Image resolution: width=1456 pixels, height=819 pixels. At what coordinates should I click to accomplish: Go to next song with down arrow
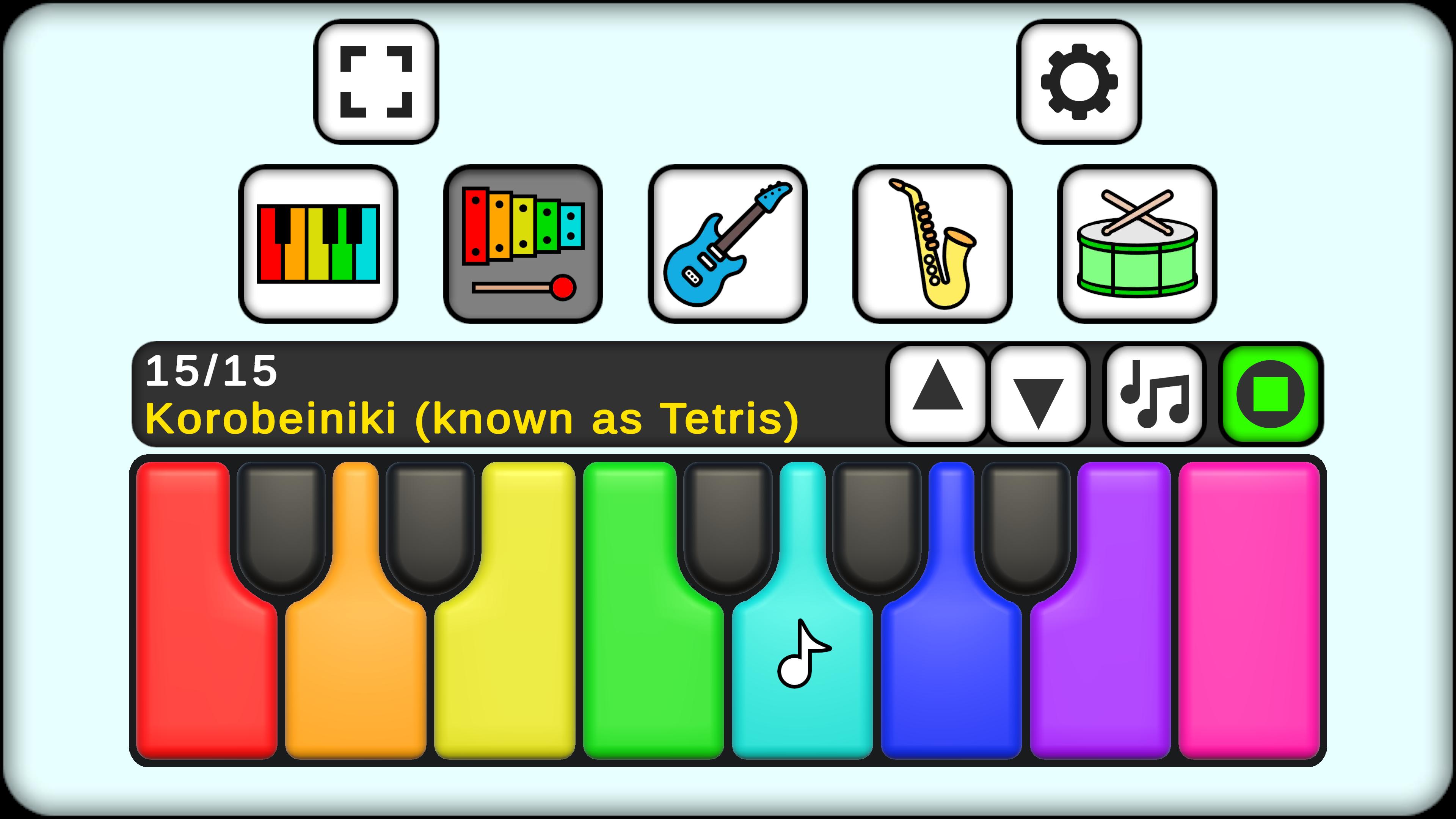coord(1038,394)
